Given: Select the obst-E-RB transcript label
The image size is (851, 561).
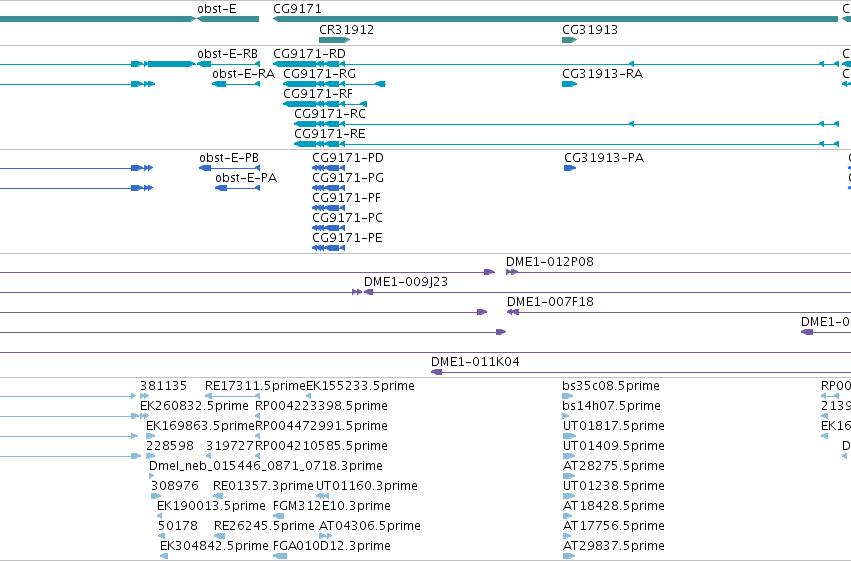Looking at the screenshot, I should coord(227,54).
